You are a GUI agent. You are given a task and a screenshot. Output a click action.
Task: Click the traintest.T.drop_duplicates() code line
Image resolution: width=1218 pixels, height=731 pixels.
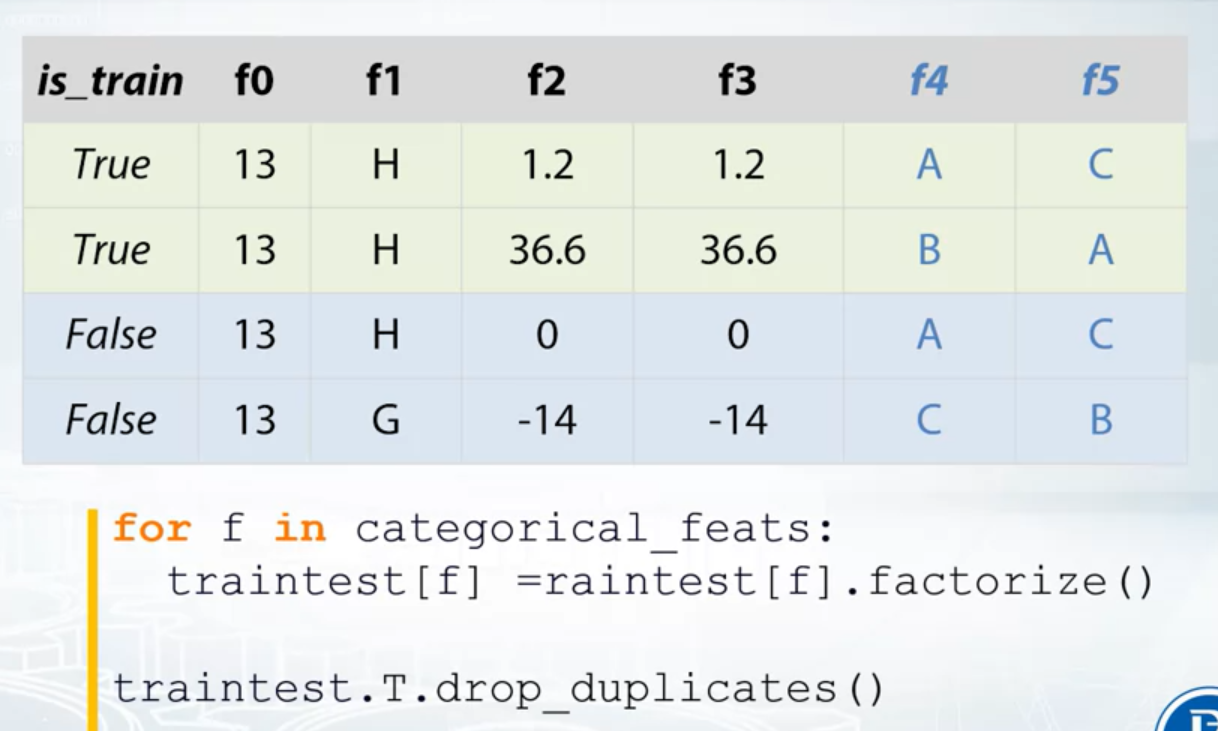pyautogui.click(x=498, y=688)
